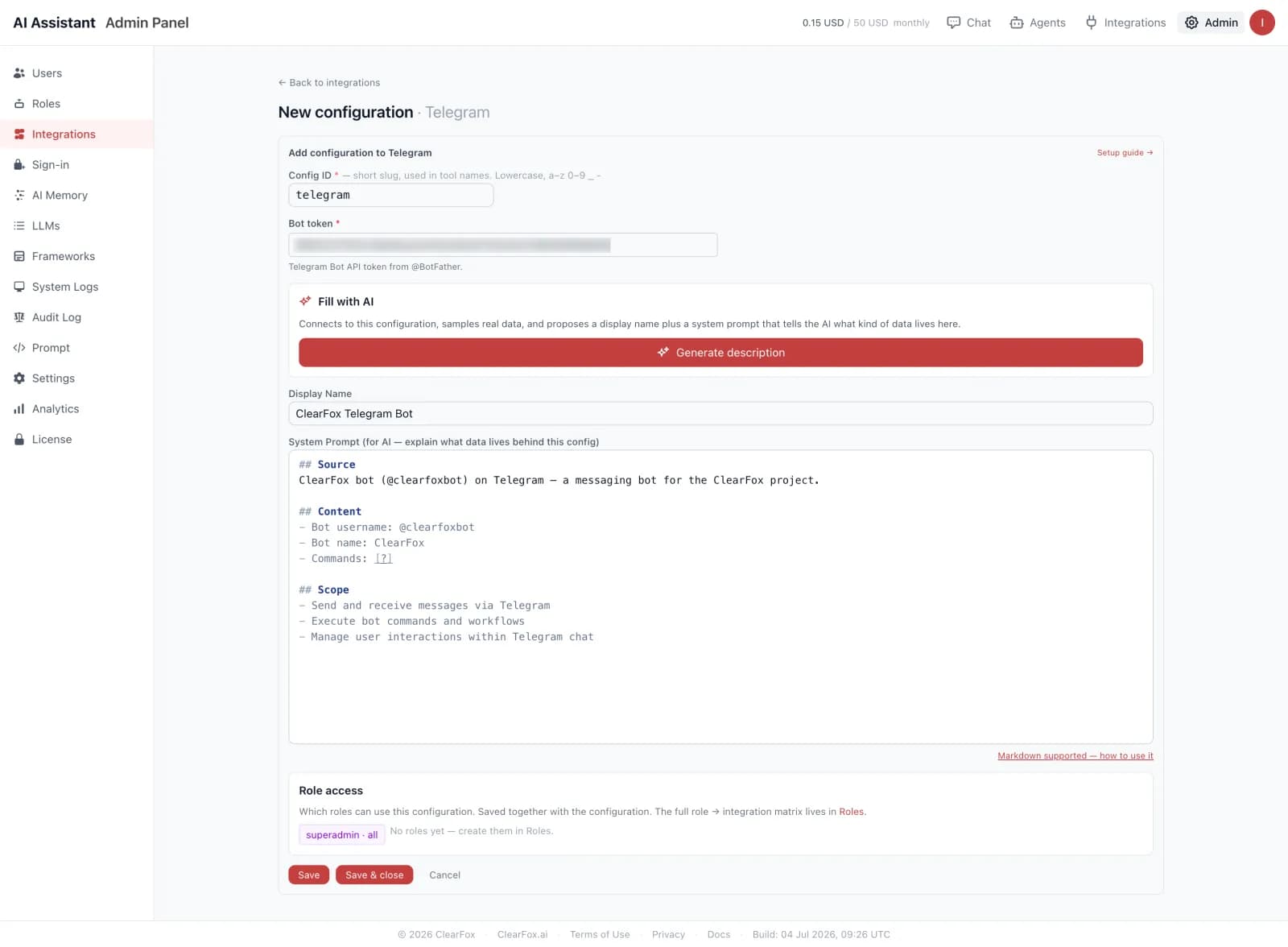Click the [?] commands placeholder in prompt
Viewport: 1288px width, 947px height.
384,559
